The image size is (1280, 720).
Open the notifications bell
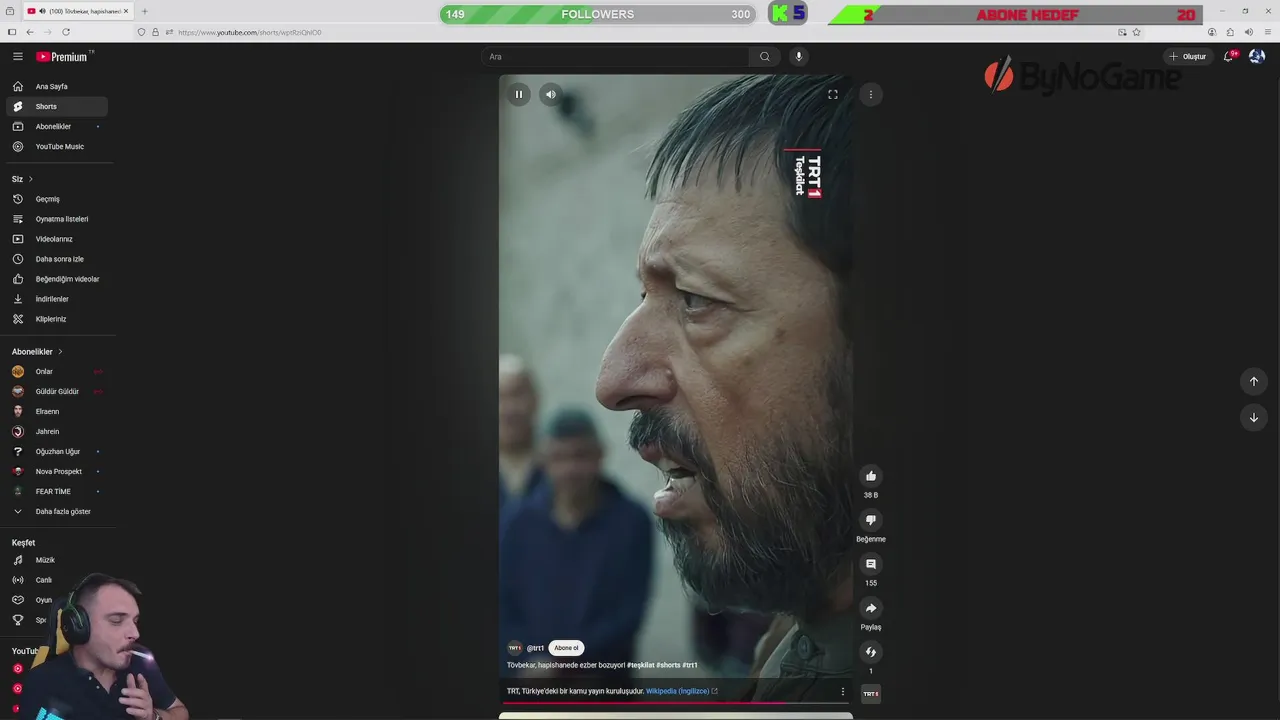pos(1229,57)
